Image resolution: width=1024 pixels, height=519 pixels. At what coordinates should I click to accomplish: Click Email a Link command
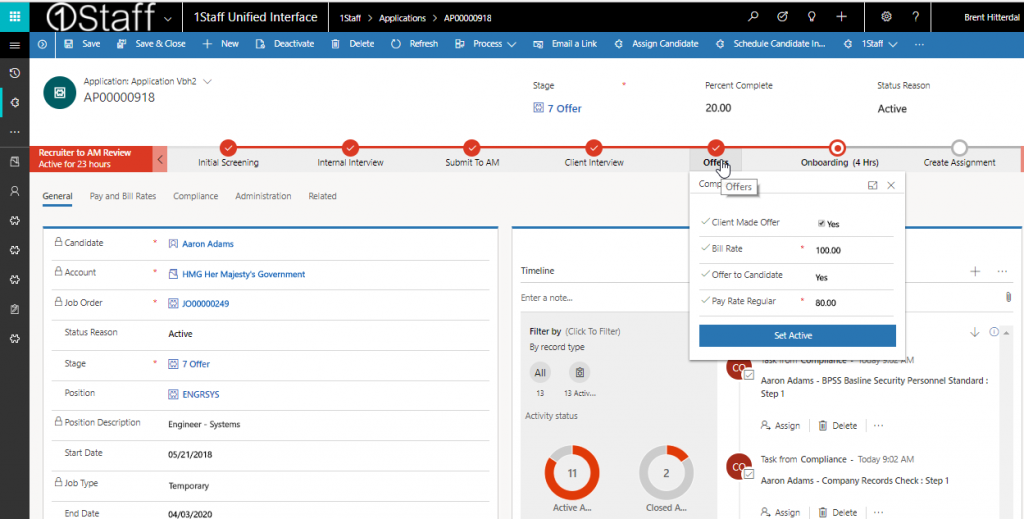(x=566, y=44)
